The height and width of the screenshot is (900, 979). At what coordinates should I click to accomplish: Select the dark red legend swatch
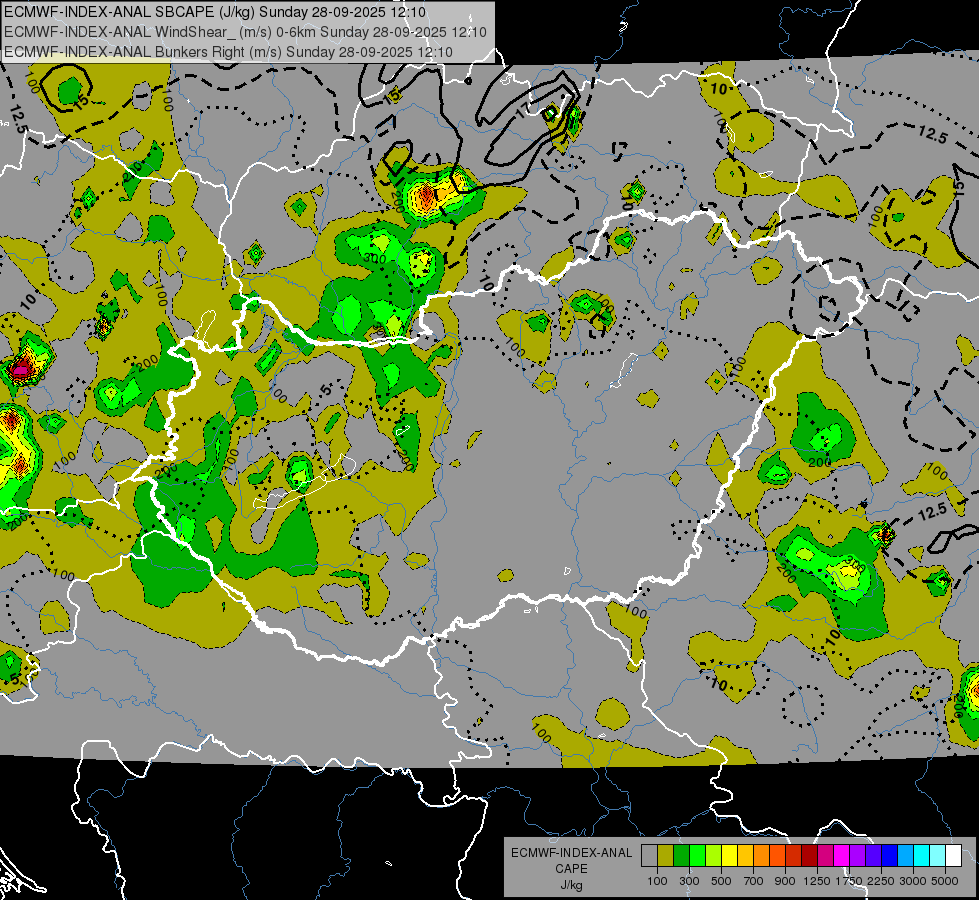[810, 856]
